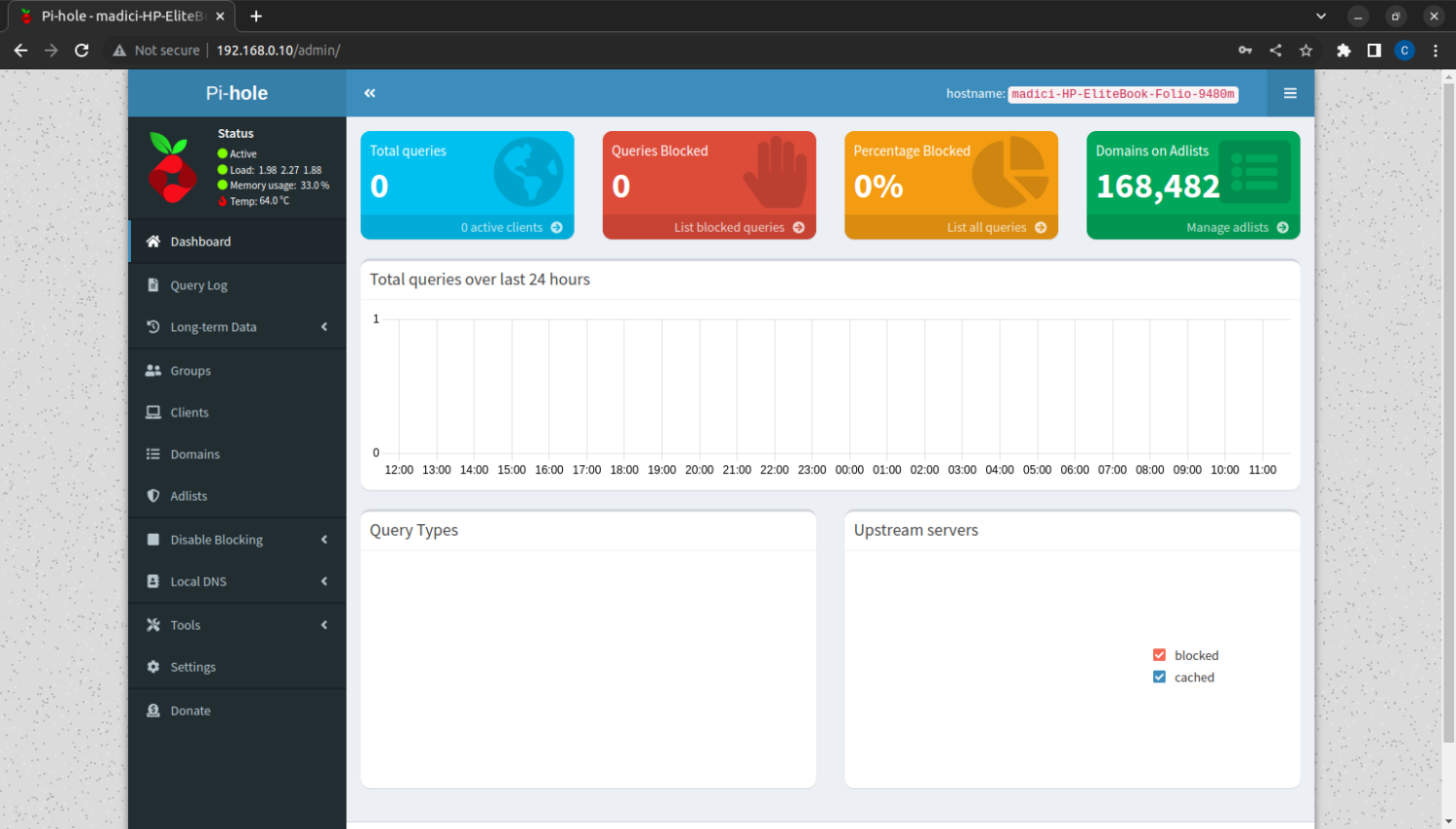The width and height of the screenshot is (1456, 829).
Task: Click pie chart icon in Percentage Blocked card
Action: click(x=1010, y=172)
